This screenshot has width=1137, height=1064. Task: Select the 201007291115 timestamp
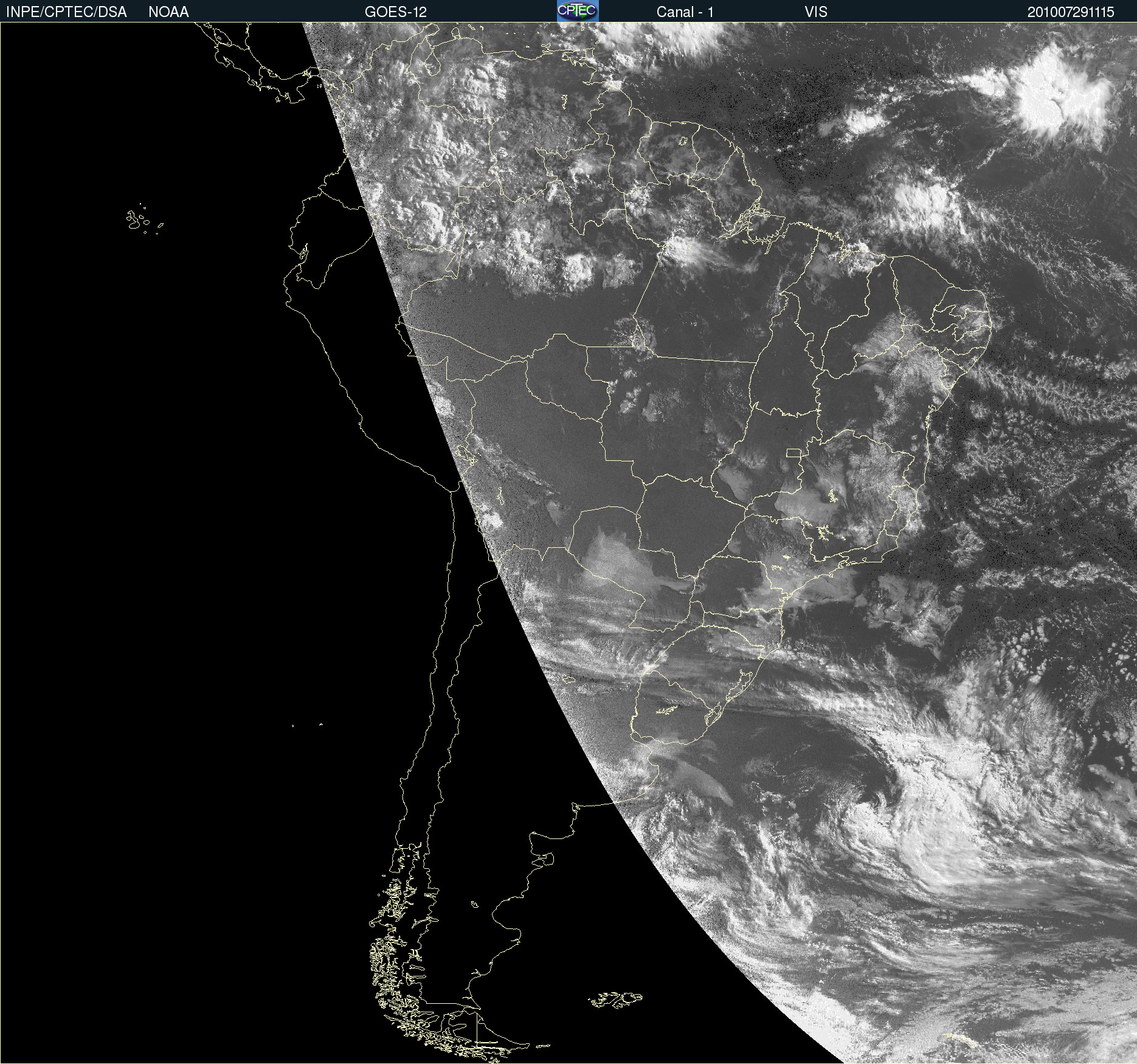point(1071,12)
